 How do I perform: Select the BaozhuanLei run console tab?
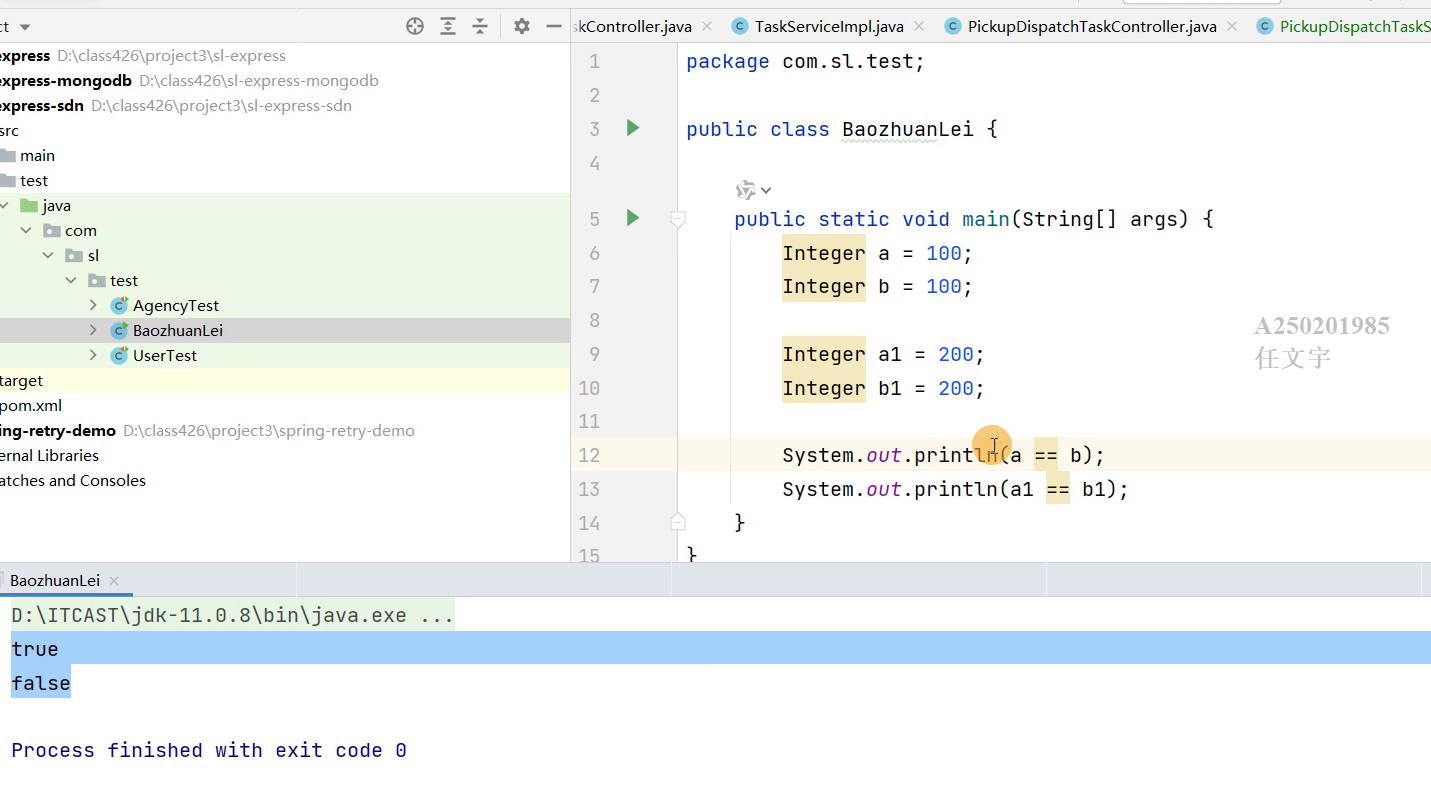[x=55, y=580]
